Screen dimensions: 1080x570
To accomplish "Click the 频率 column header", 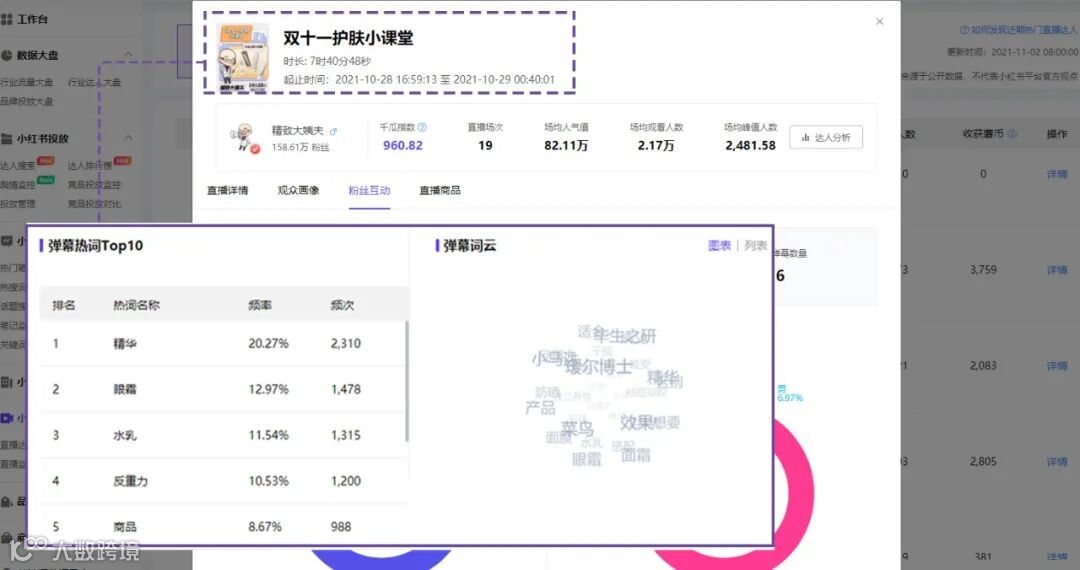I will [x=260, y=305].
